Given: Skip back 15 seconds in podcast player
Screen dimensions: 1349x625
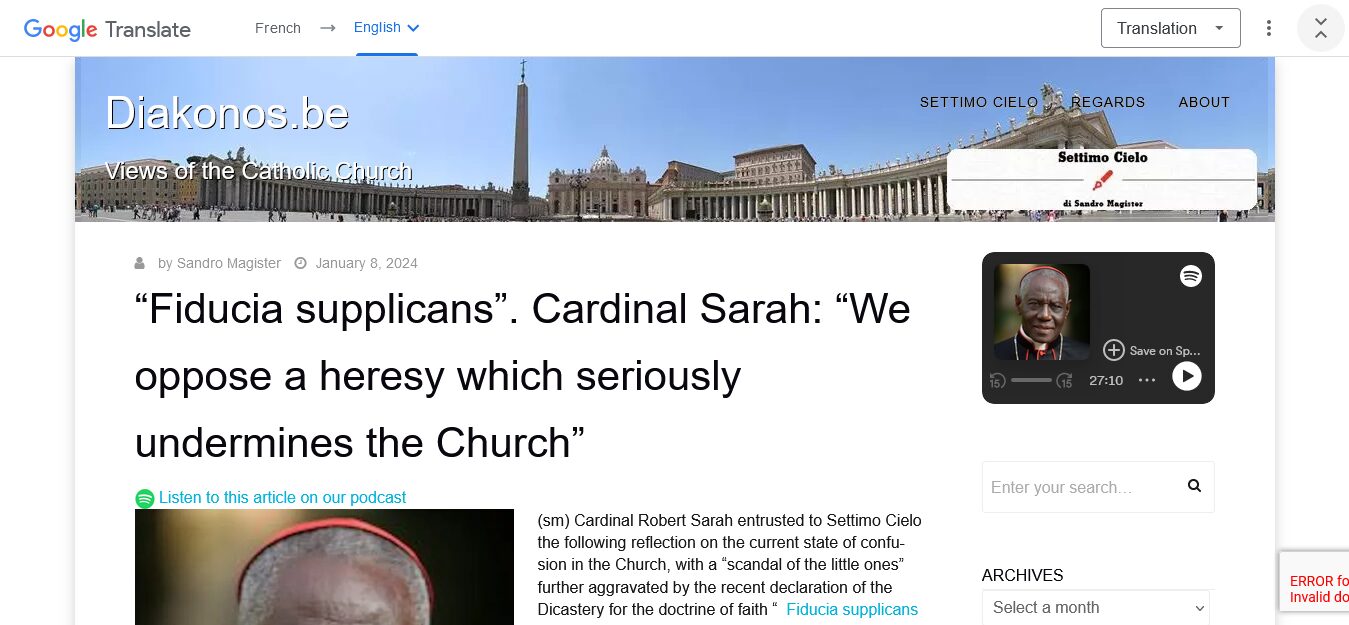Looking at the screenshot, I should (x=997, y=381).
